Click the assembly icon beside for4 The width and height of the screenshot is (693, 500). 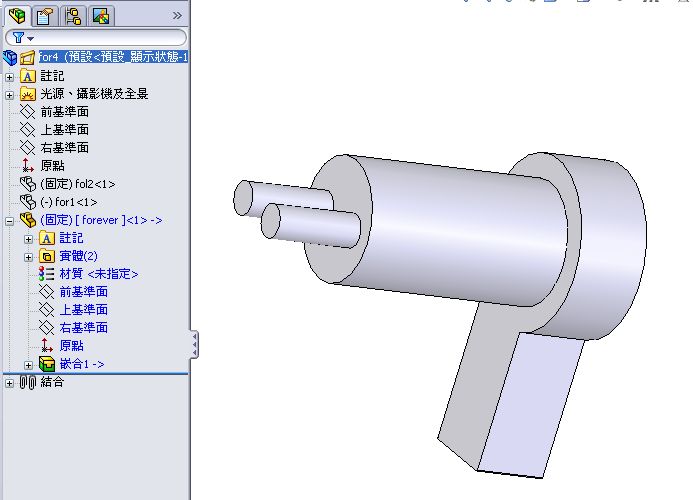tap(27, 57)
